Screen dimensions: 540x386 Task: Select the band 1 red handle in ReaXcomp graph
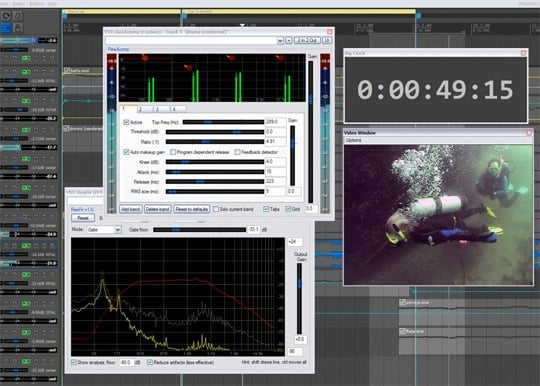145,59
